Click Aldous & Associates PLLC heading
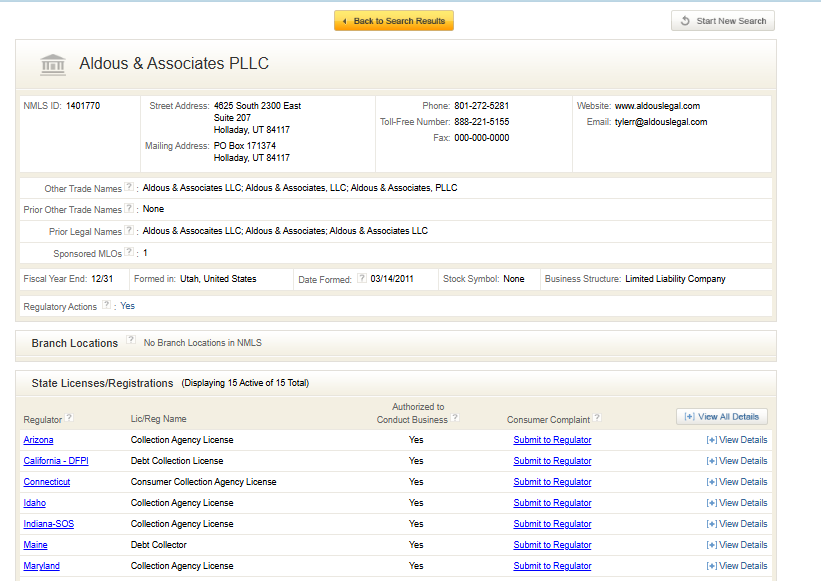Image resolution: width=821 pixels, height=581 pixels. click(x=174, y=63)
